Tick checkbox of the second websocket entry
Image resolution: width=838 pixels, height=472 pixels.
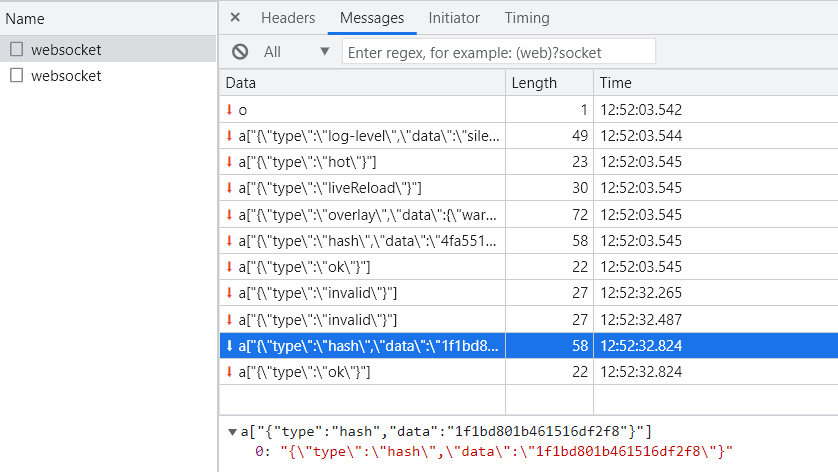(x=17, y=75)
